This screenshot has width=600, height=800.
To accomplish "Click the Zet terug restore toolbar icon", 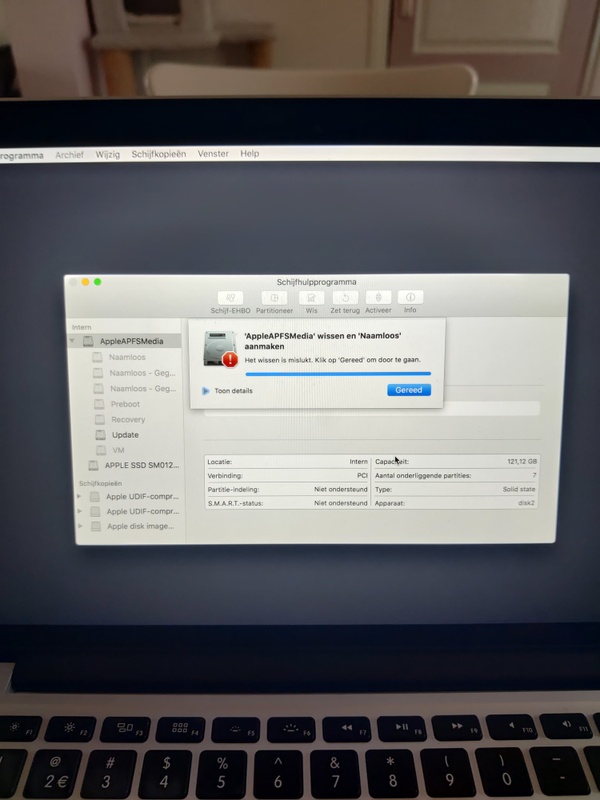I will (345, 297).
